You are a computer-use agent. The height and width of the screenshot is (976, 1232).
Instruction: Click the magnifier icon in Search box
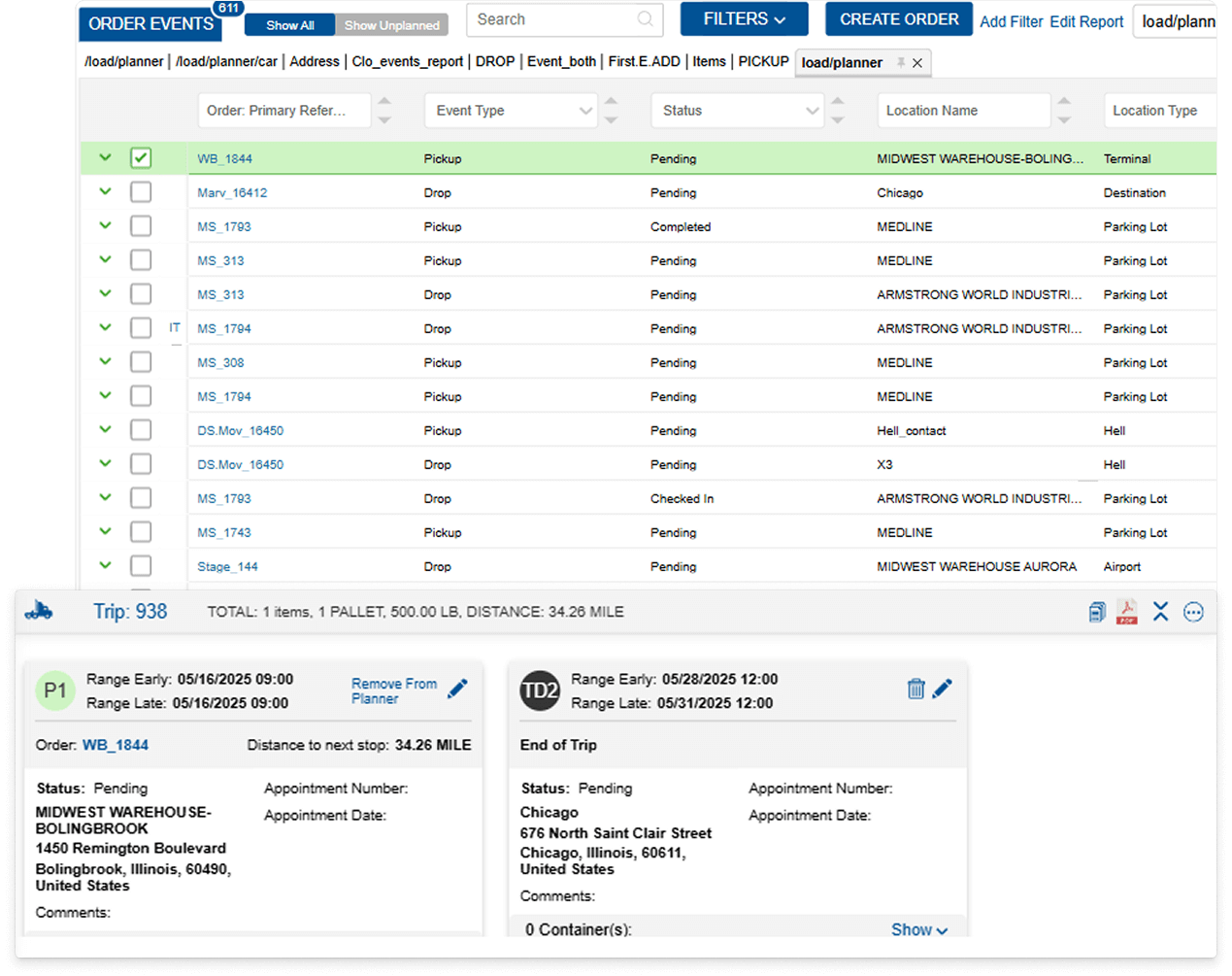click(x=645, y=19)
